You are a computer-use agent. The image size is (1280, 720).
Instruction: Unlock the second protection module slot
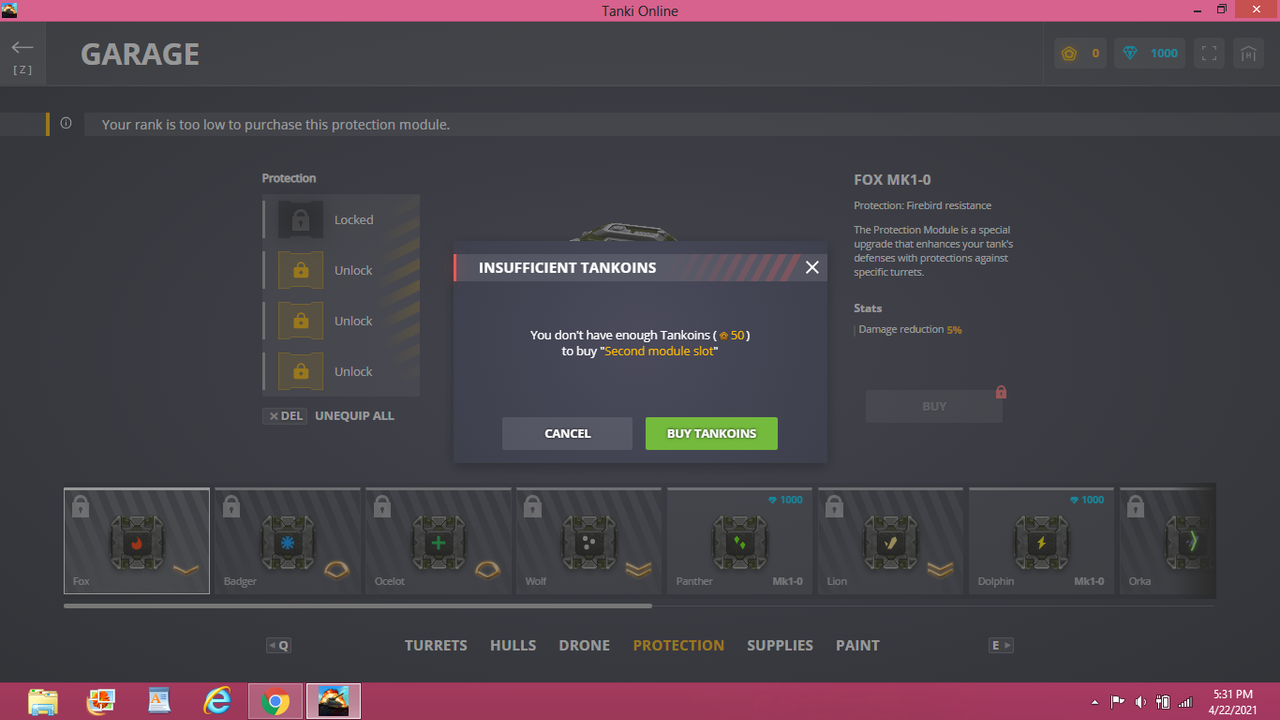[x=341, y=270]
